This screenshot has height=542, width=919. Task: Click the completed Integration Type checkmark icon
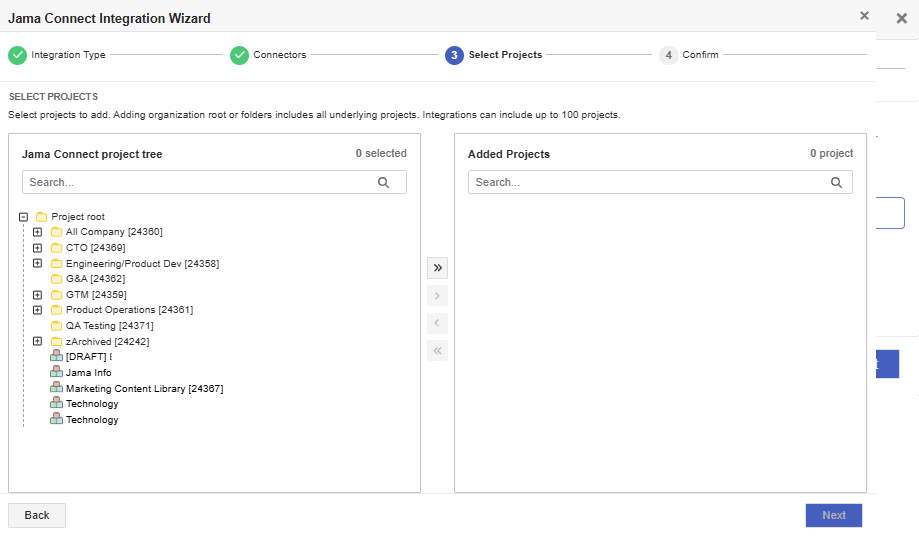pyautogui.click(x=18, y=55)
